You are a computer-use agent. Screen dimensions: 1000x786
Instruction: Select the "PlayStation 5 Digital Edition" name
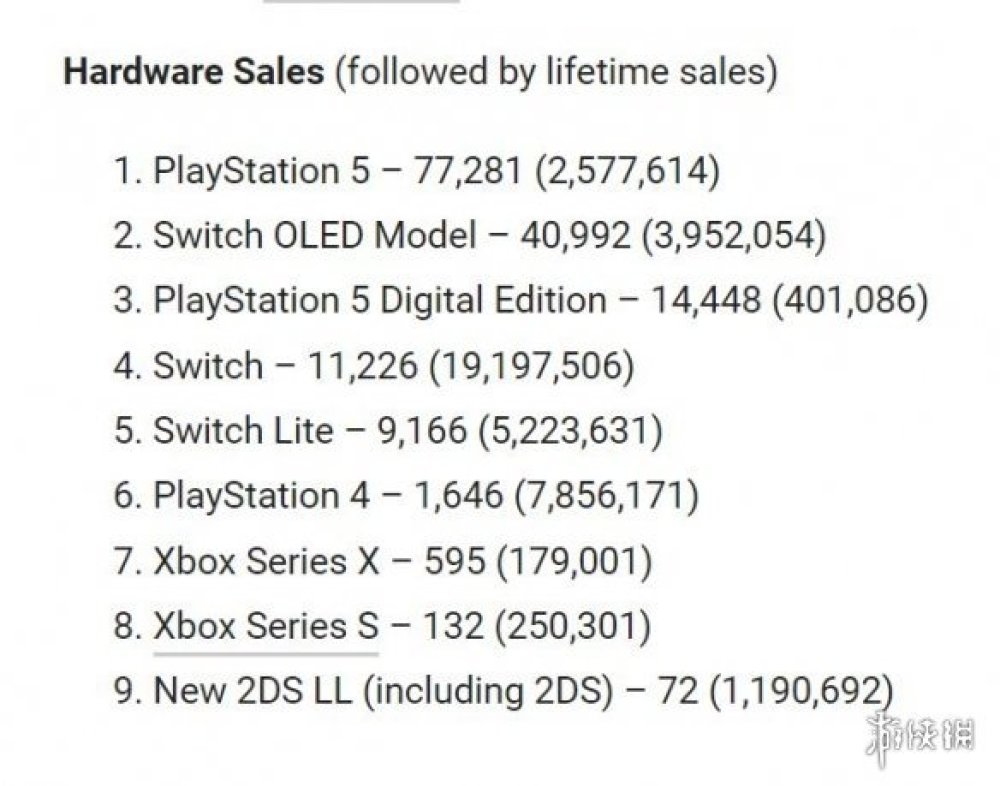click(379, 301)
